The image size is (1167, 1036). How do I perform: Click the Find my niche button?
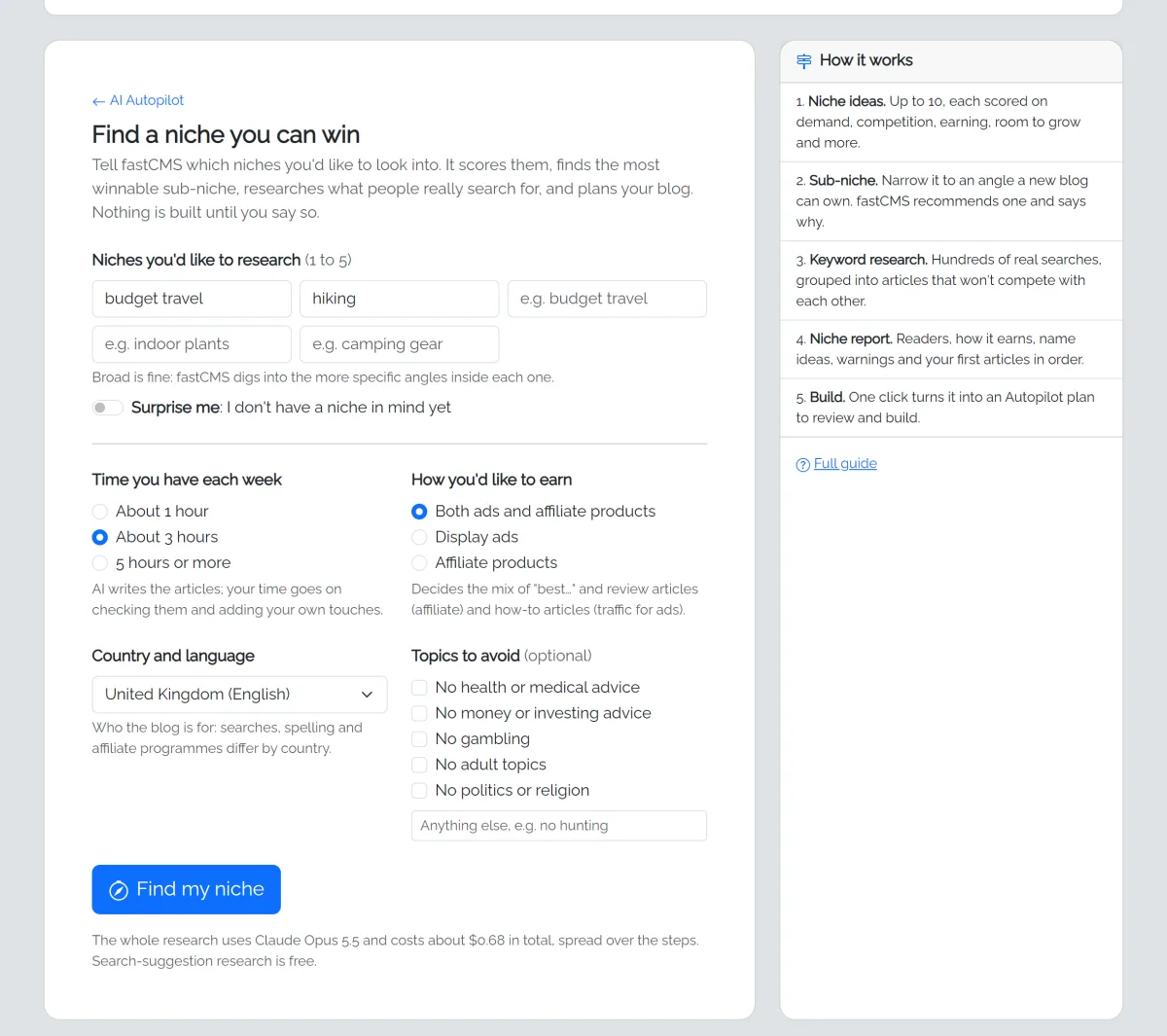coord(187,889)
